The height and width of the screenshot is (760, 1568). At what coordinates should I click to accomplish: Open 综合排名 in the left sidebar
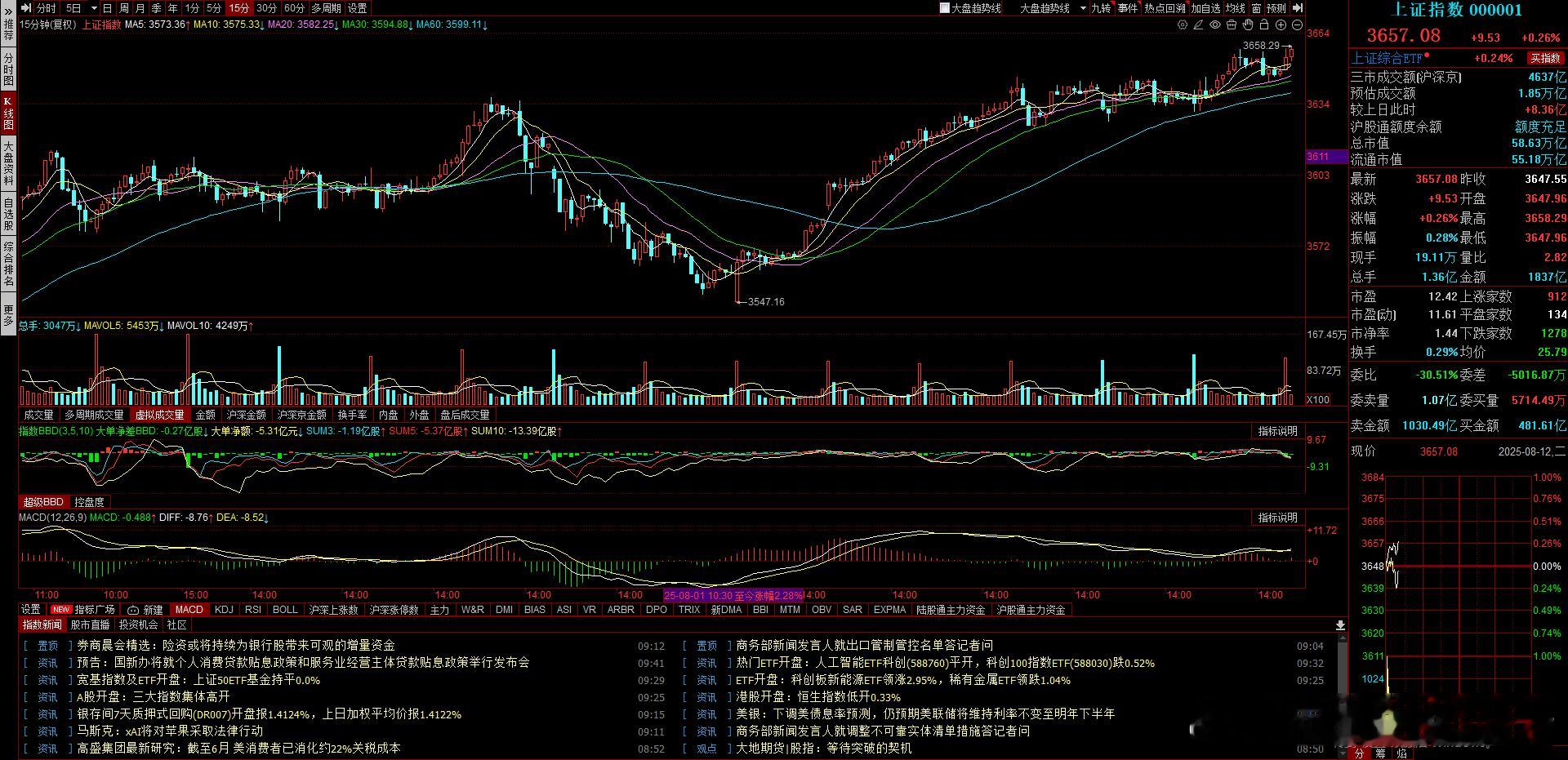(8, 264)
